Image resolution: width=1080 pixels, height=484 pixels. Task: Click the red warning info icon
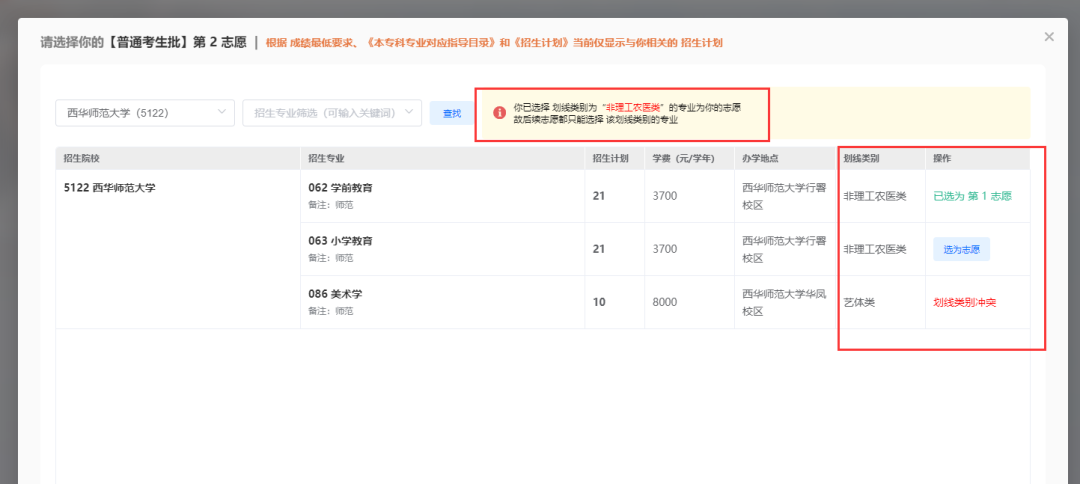pyautogui.click(x=500, y=113)
